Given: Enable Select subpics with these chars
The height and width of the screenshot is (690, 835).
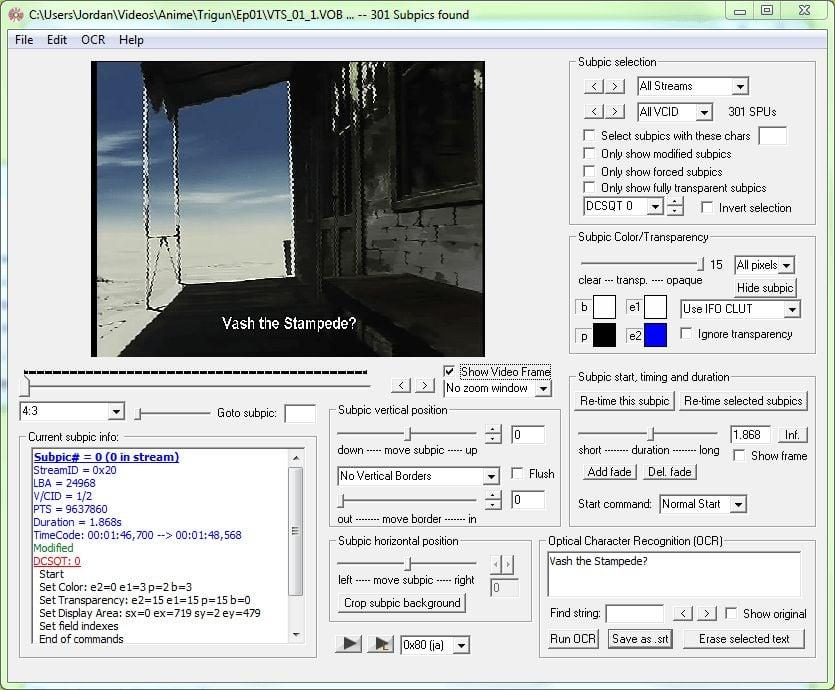Looking at the screenshot, I should point(589,135).
